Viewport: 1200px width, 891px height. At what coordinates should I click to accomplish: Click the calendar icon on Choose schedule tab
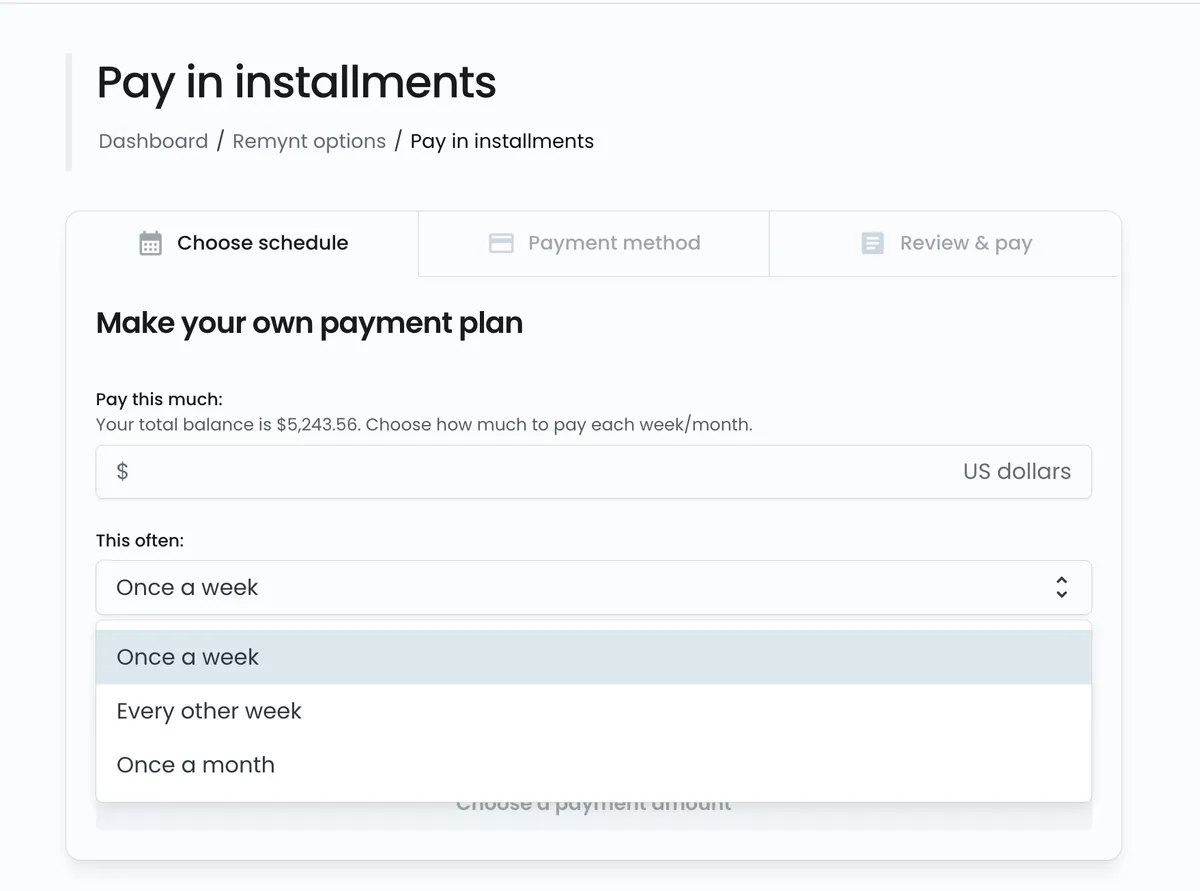coord(151,242)
